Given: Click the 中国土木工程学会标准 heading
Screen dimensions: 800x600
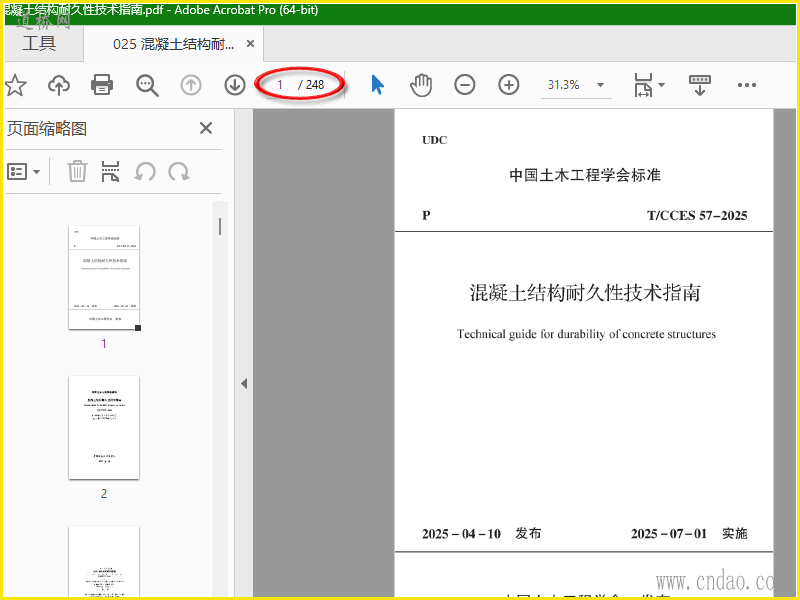Looking at the screenshot, I should click(x=585, y=175).
